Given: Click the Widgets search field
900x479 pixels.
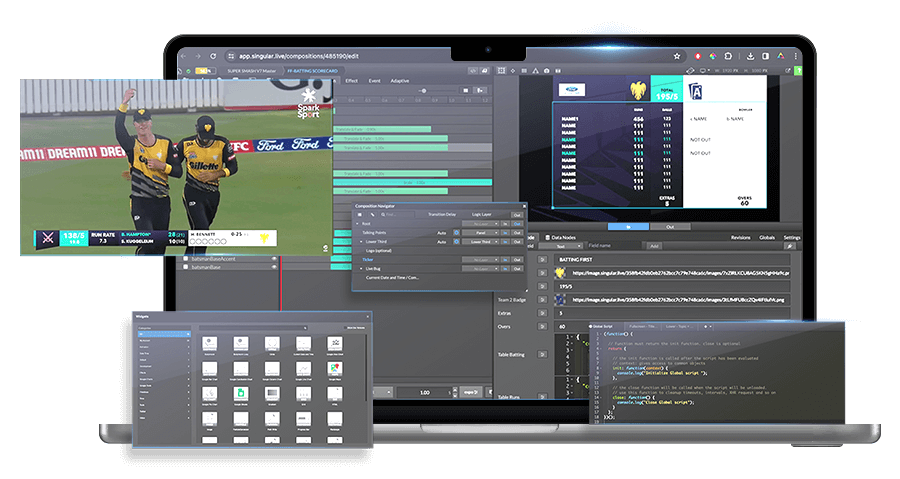Looking at the screenshot, I should click(x=253, y=328).
